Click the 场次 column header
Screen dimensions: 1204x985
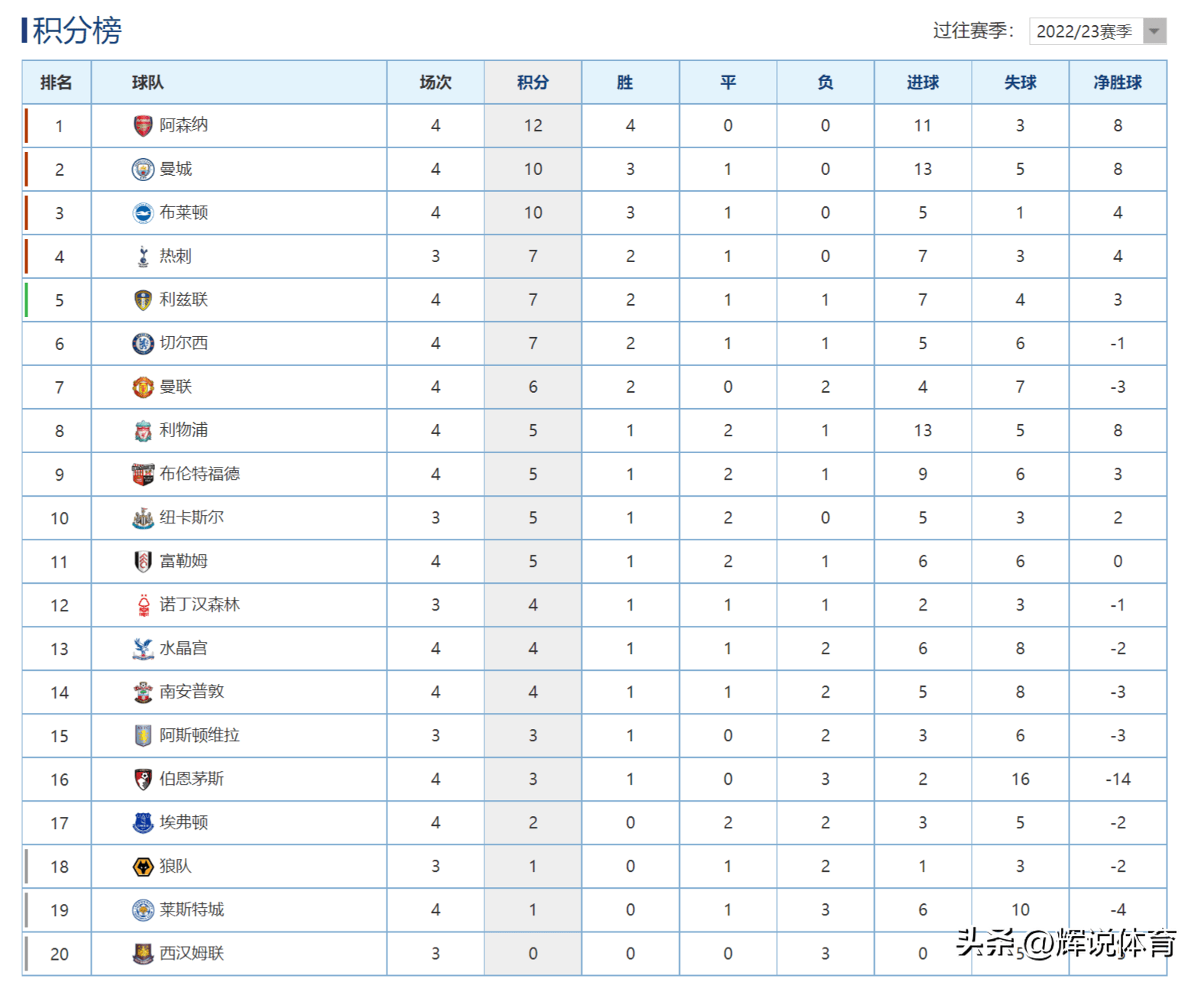coord(435,82)
